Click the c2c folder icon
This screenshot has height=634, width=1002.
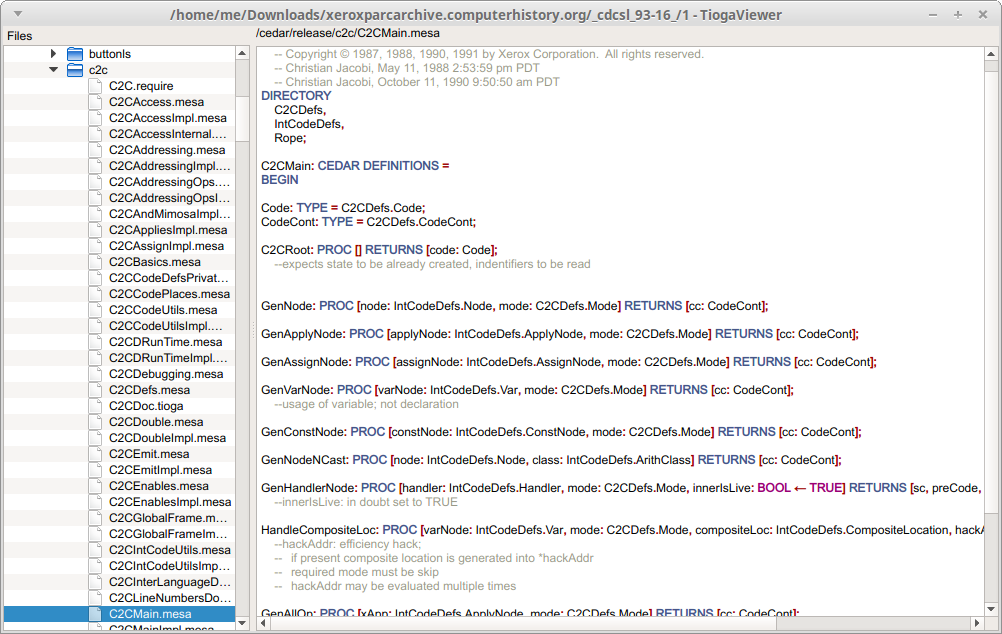pos(75,70)
